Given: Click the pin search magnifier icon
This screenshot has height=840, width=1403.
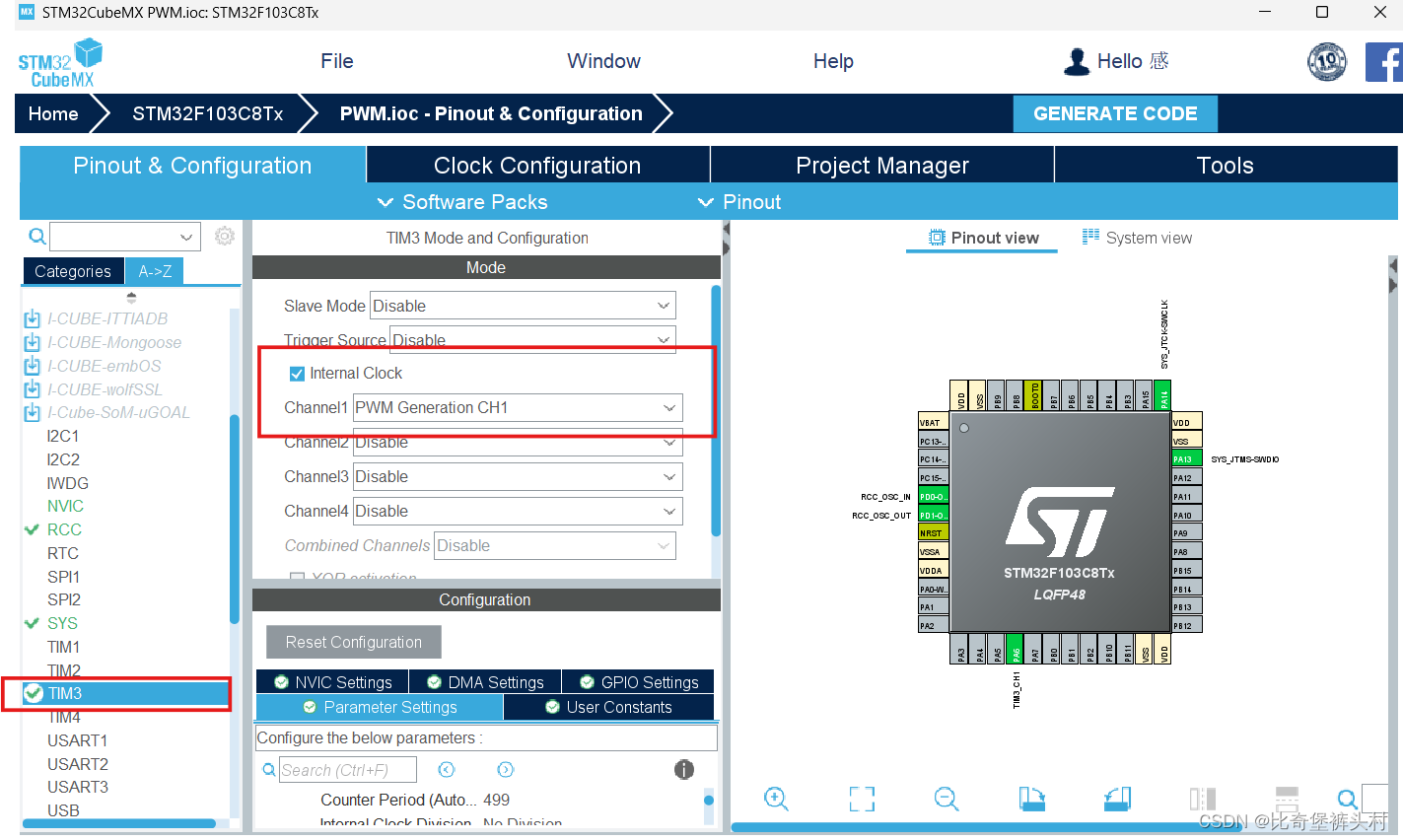Looking at the screenshot, I should point(1347,799).
